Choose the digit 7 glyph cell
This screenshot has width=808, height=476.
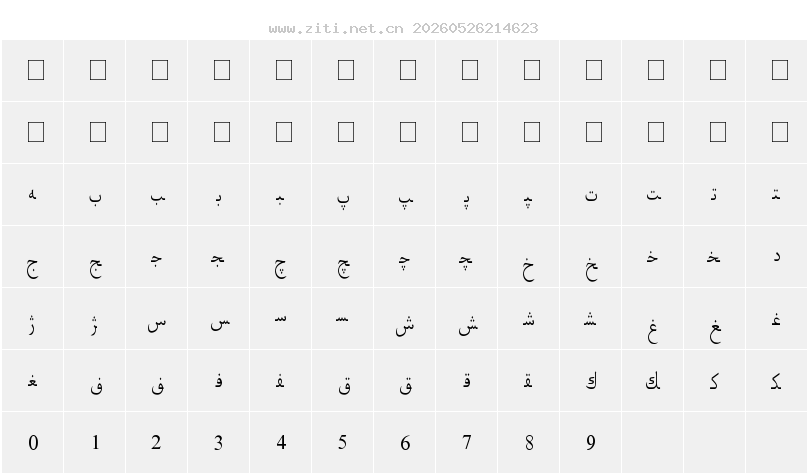tap(467, 443)
